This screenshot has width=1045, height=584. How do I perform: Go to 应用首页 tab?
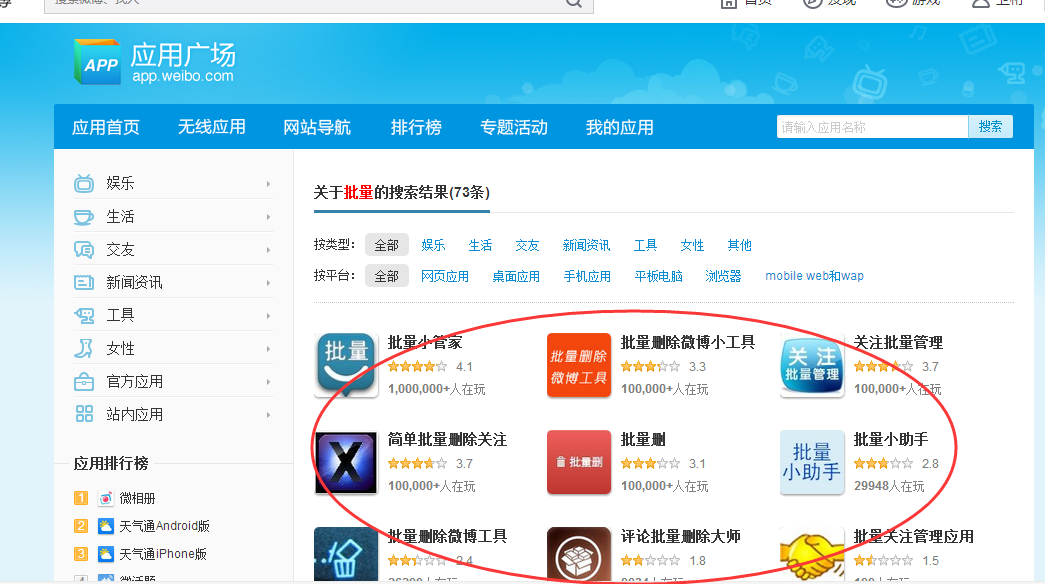pyautogui.click(x=106, y=127)
